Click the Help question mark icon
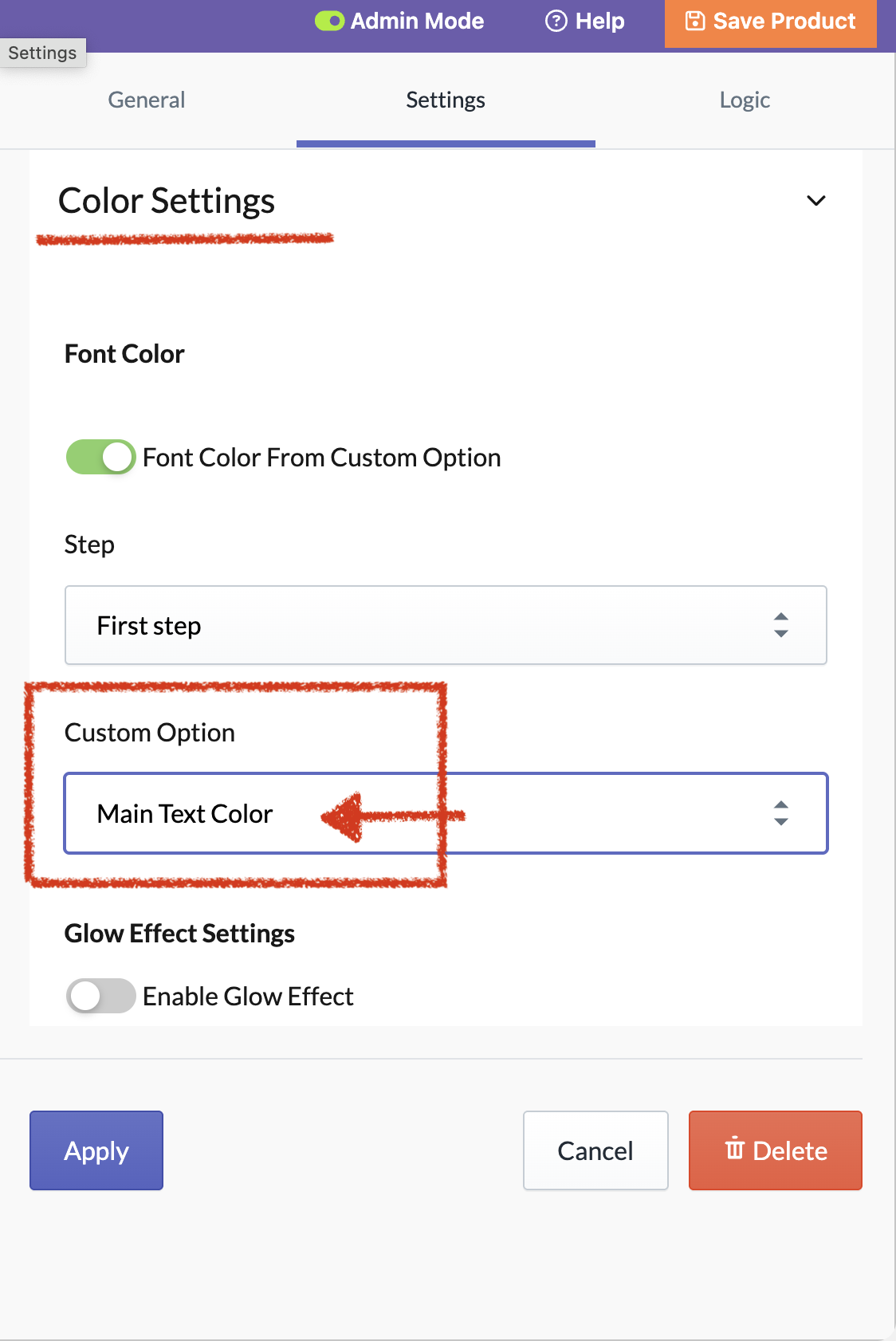The height and width of the screenshot is (1341, 896). point(556,21)
